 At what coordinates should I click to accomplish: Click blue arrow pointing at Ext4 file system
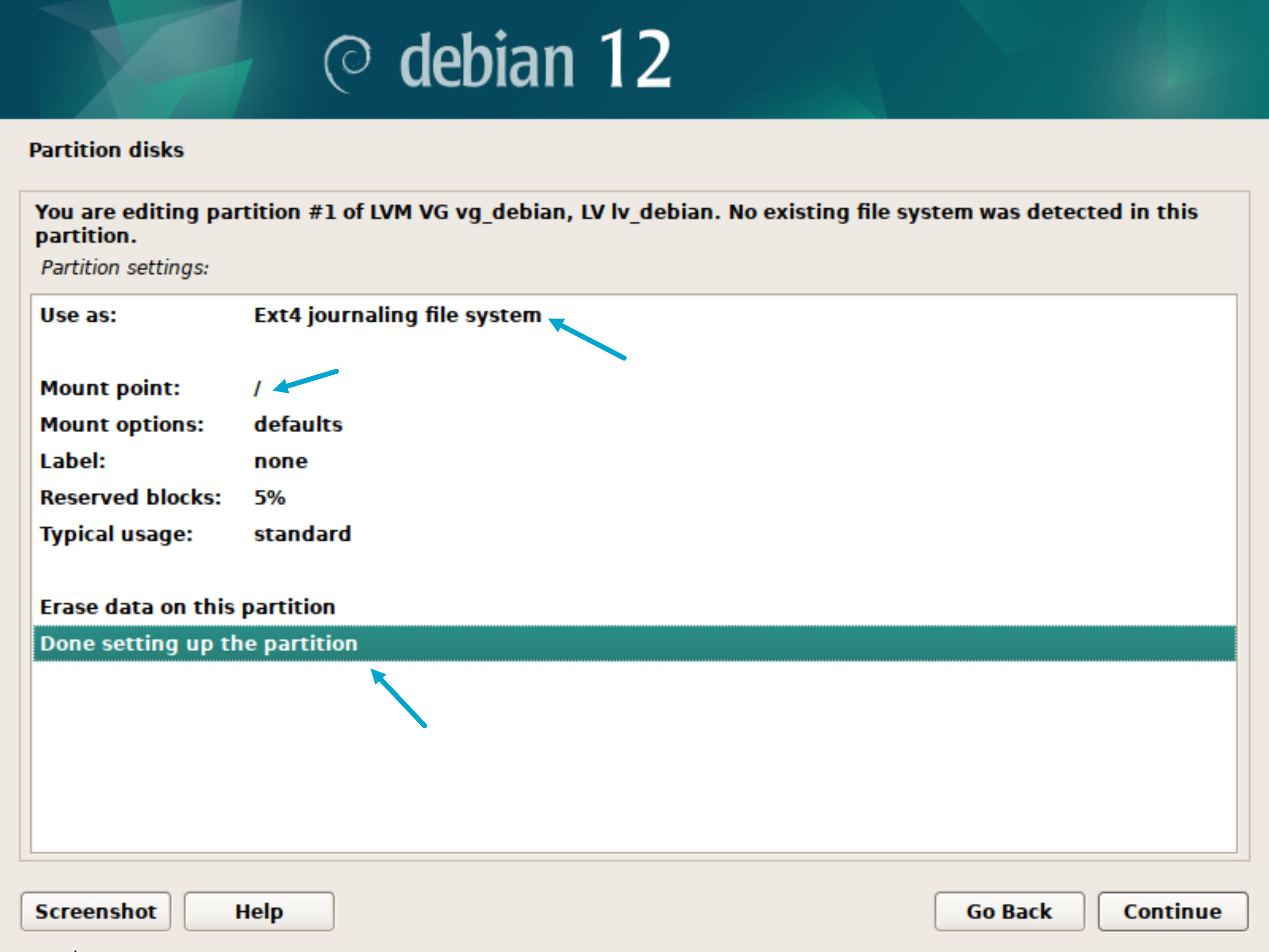click(588, 339)
